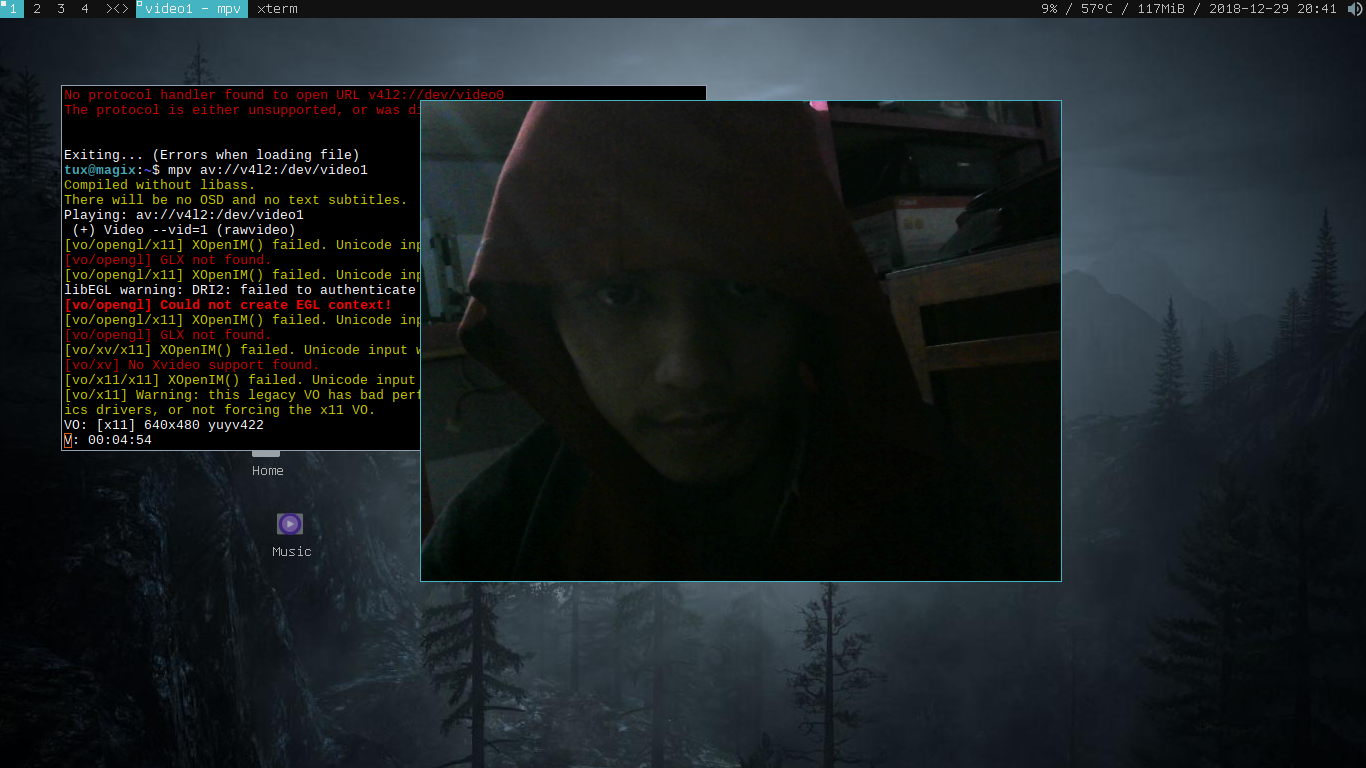Click the 2018-12-29 20:41 date and time

click(x=1273, y=9)
